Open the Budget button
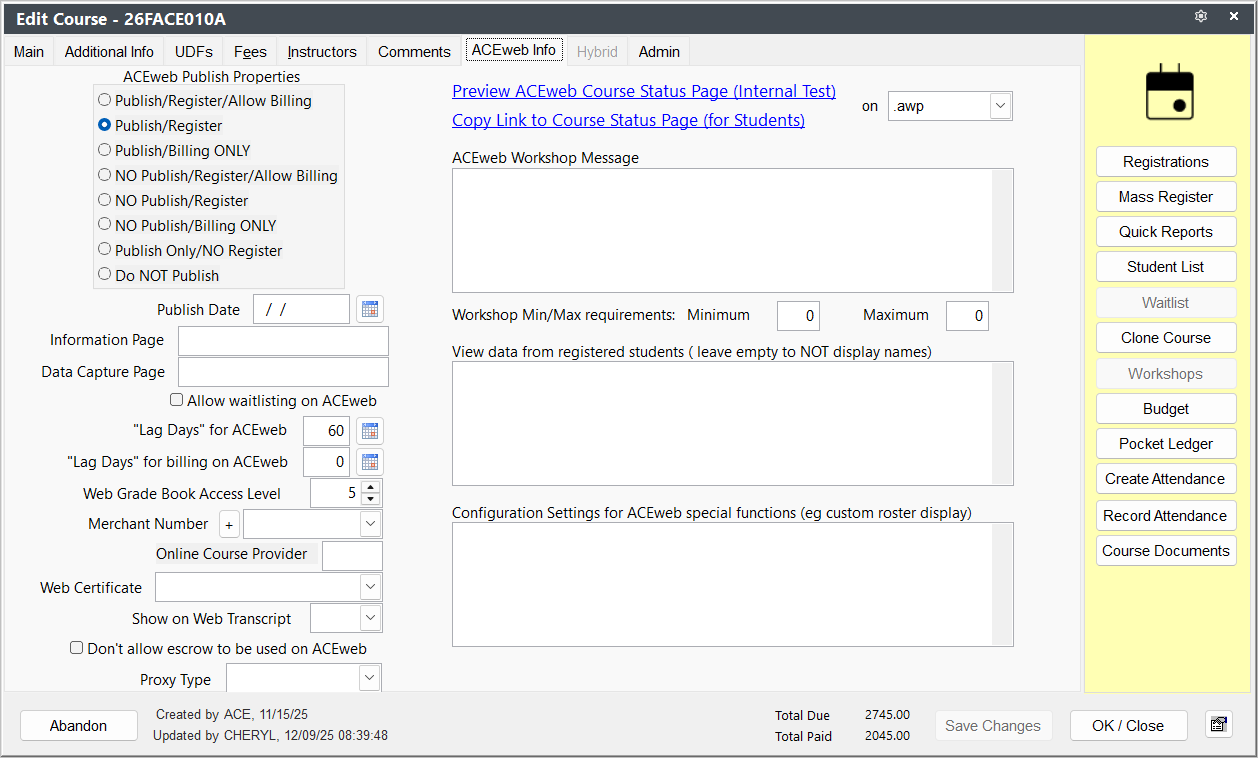 1166,408
